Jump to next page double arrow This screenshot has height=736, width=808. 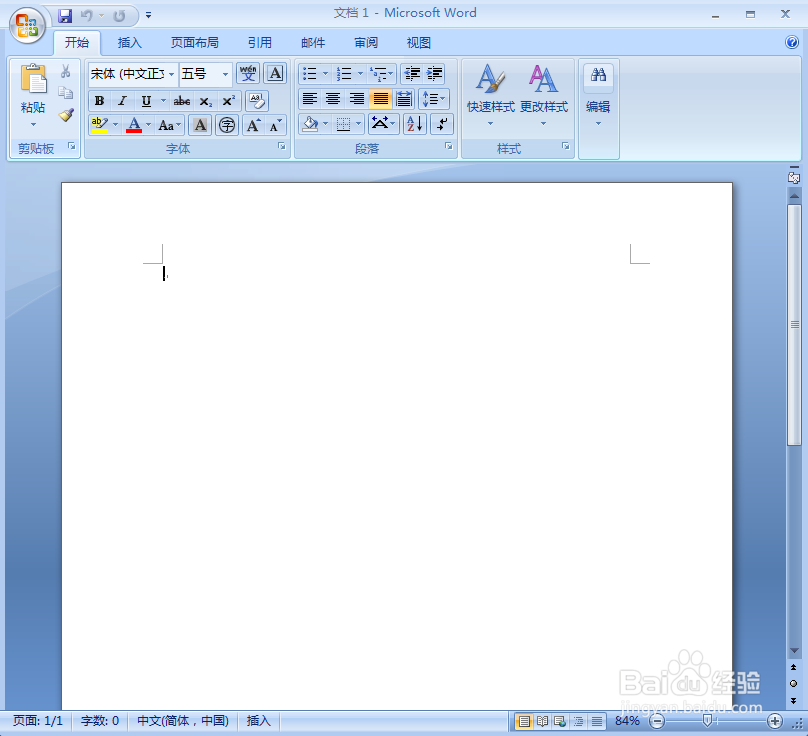point(794,700)
